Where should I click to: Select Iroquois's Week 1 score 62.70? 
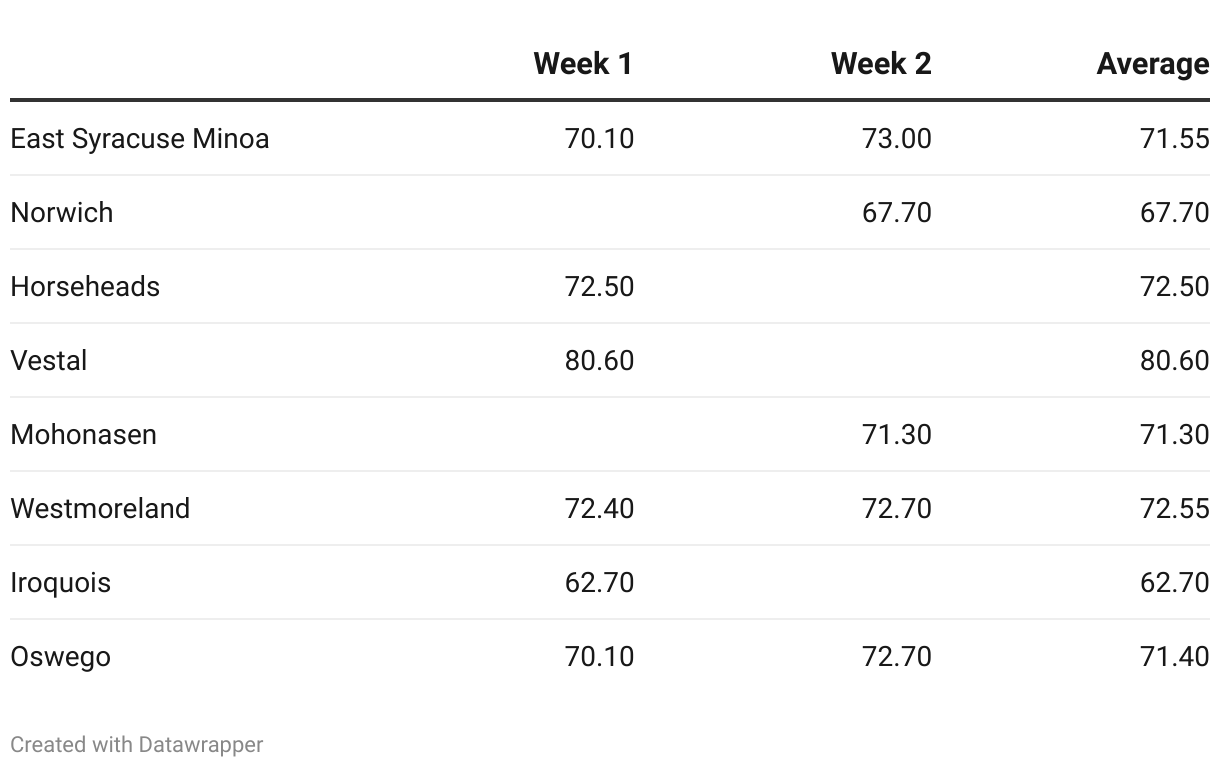[599, 582]
